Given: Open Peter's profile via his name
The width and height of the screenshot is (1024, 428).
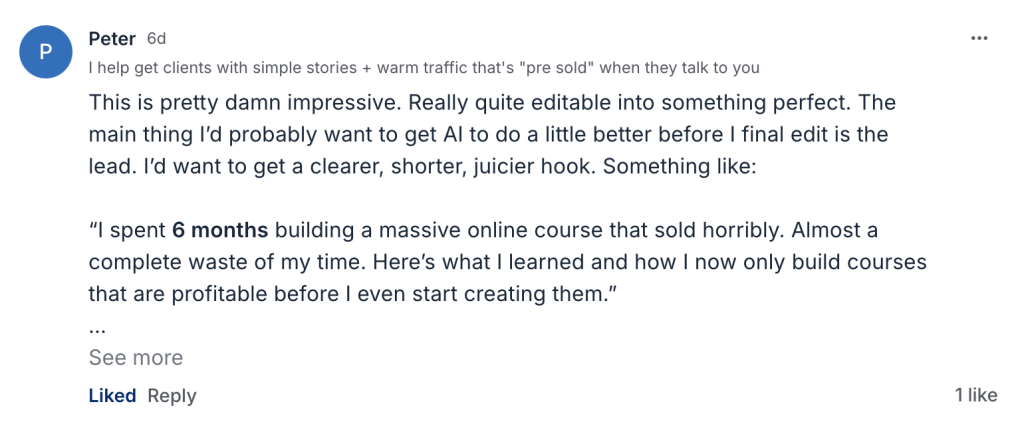Looking at the screenshot, I should (x=112, y=39).
